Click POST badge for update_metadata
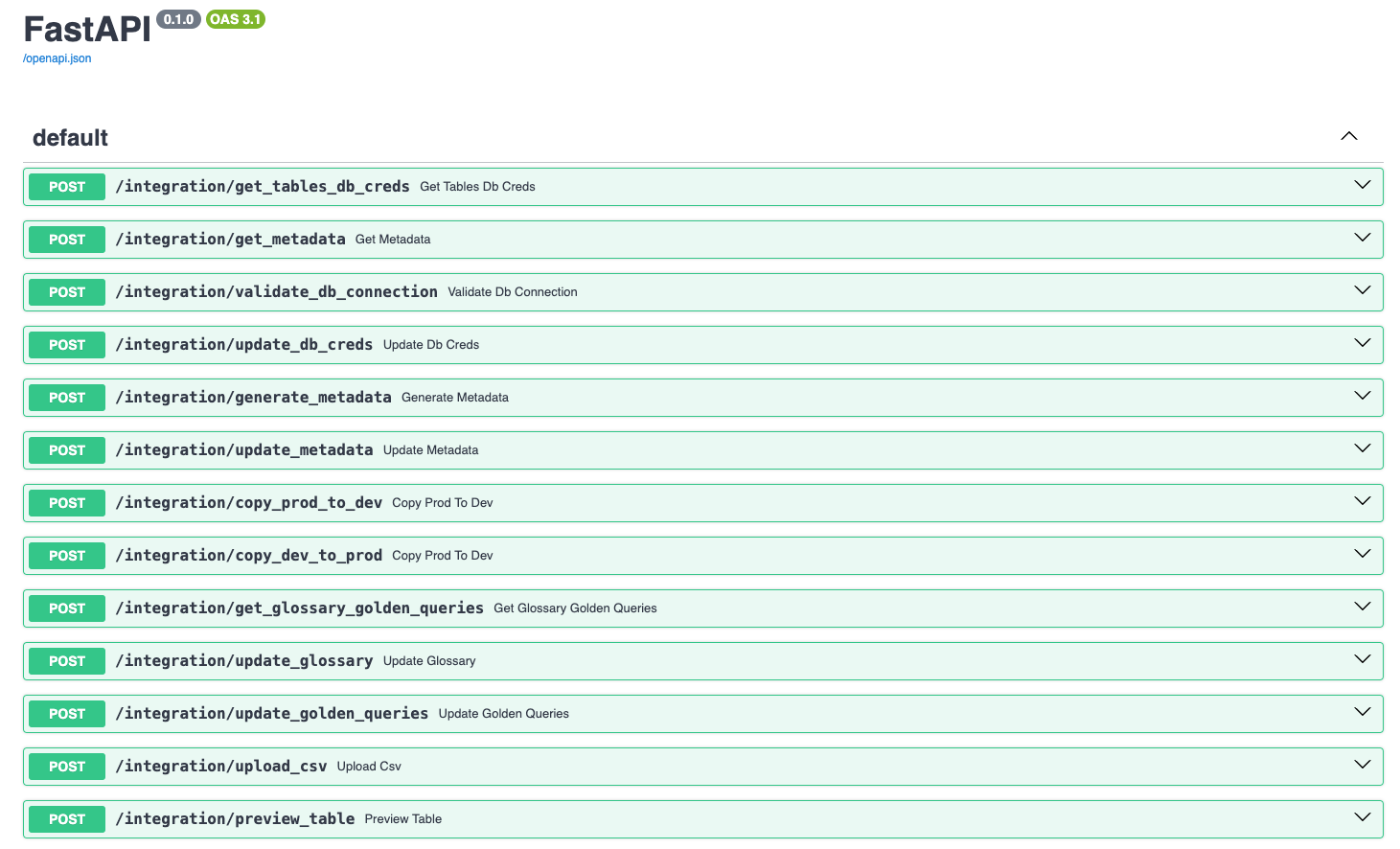 coord(67,450)
